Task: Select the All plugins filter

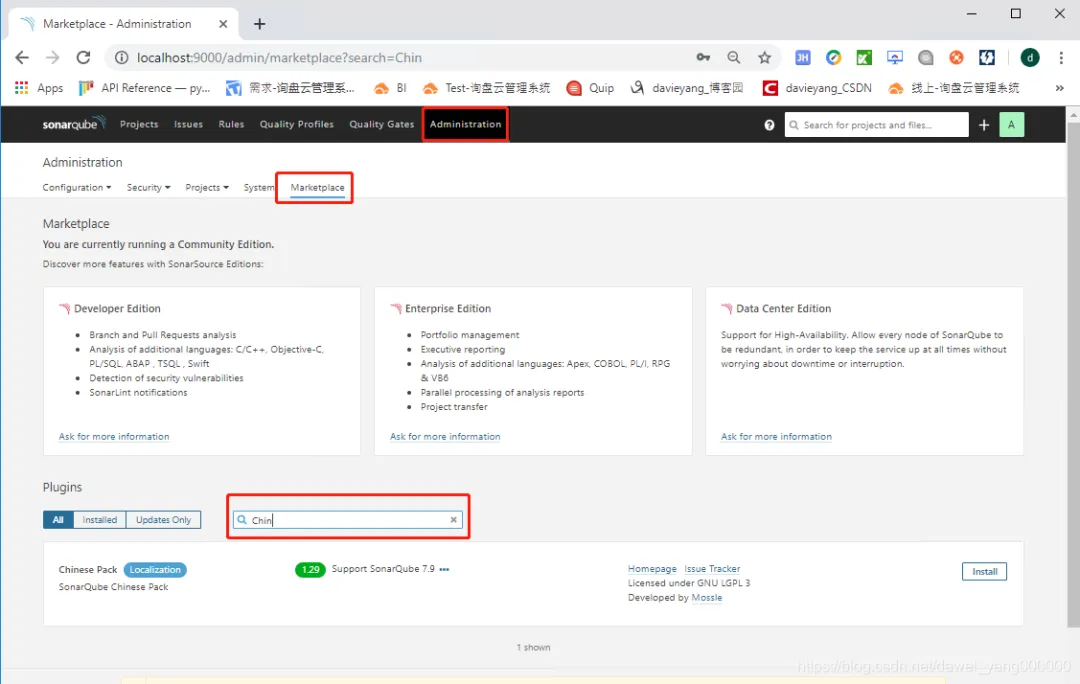Action: 58,520
